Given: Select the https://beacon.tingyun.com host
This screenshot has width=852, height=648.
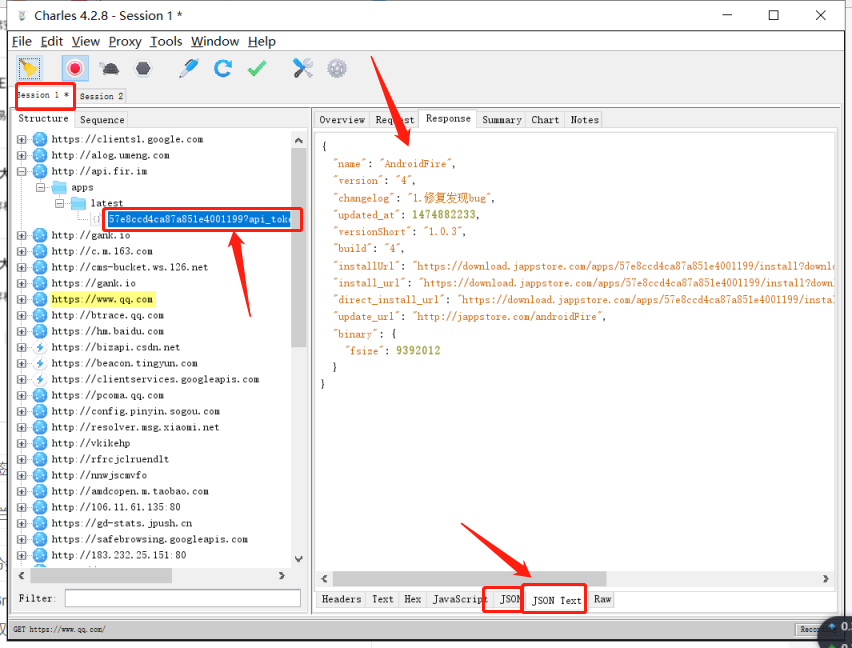Looking at the screenshot, I should click(124, 363).
